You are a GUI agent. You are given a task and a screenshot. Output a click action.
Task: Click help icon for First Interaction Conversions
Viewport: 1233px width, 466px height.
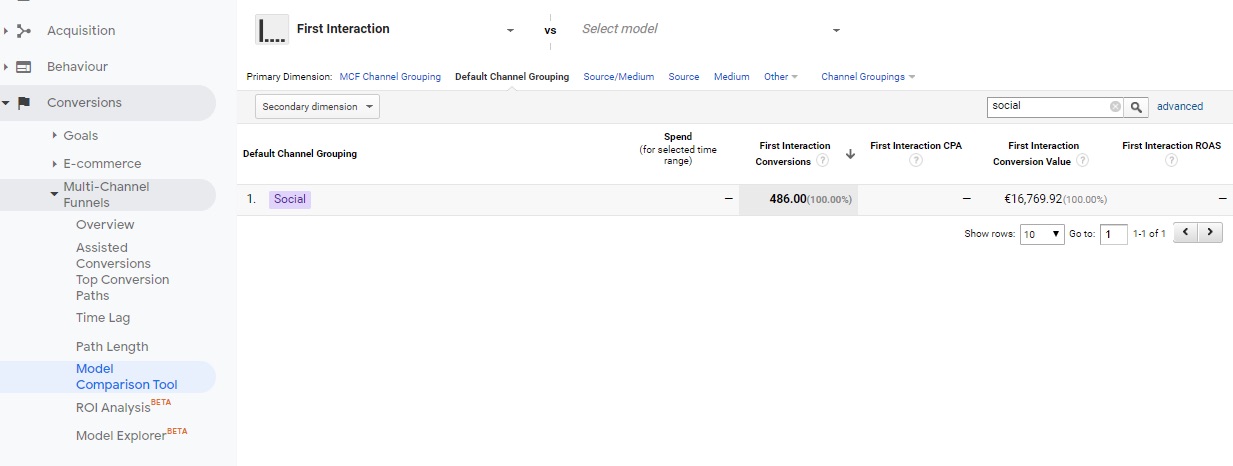(822, 161)
